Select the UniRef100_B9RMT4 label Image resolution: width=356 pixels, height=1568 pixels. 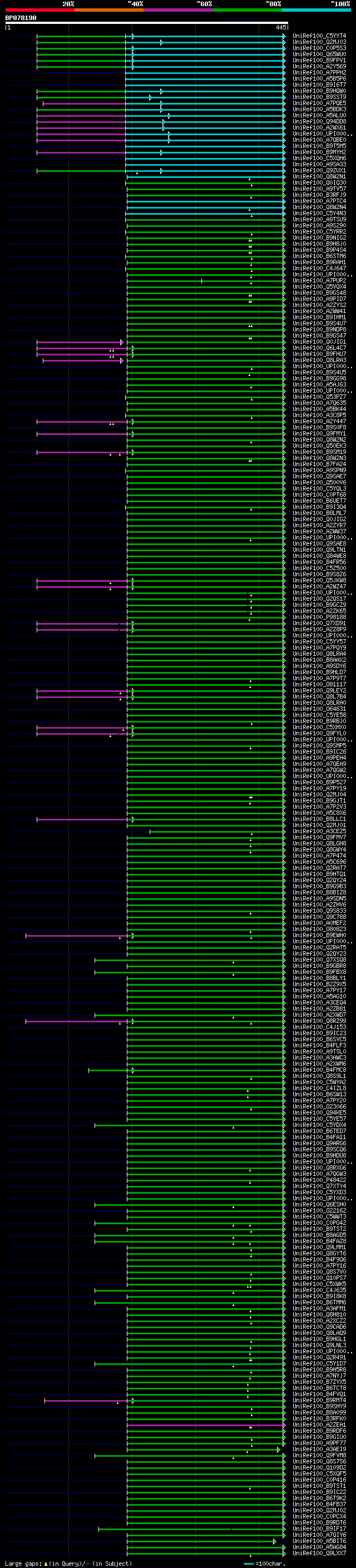pyautogui.click(x=319, y=1400)
